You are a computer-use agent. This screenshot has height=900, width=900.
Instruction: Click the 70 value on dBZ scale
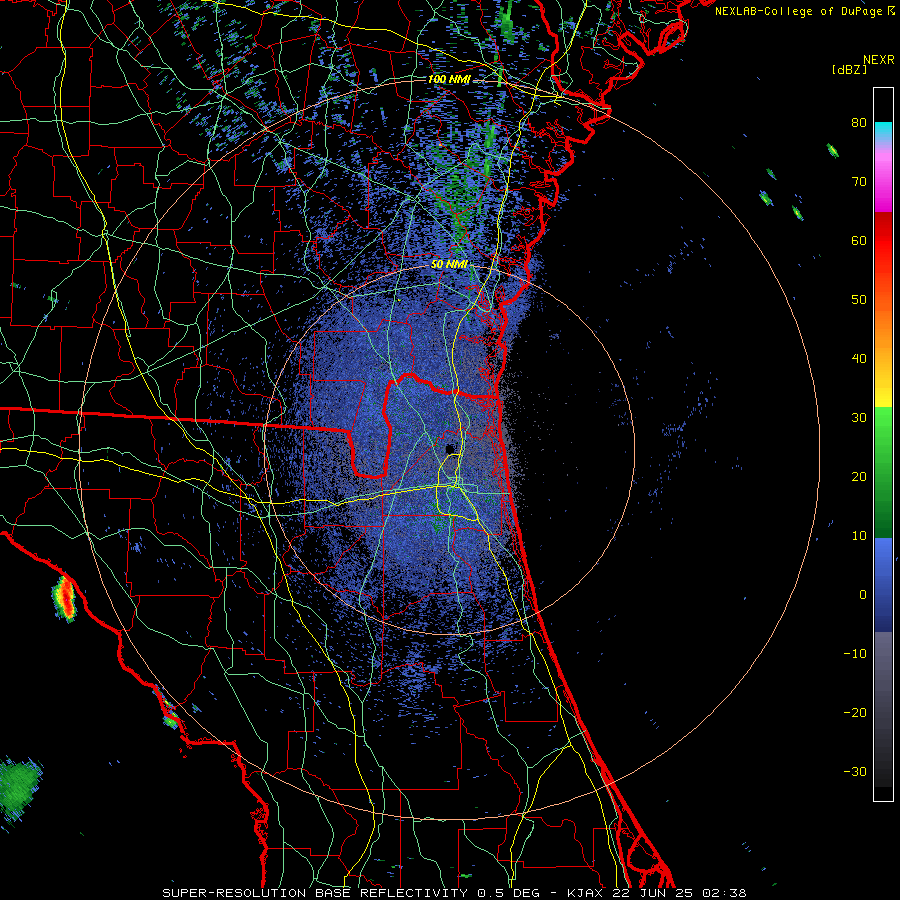859,181
